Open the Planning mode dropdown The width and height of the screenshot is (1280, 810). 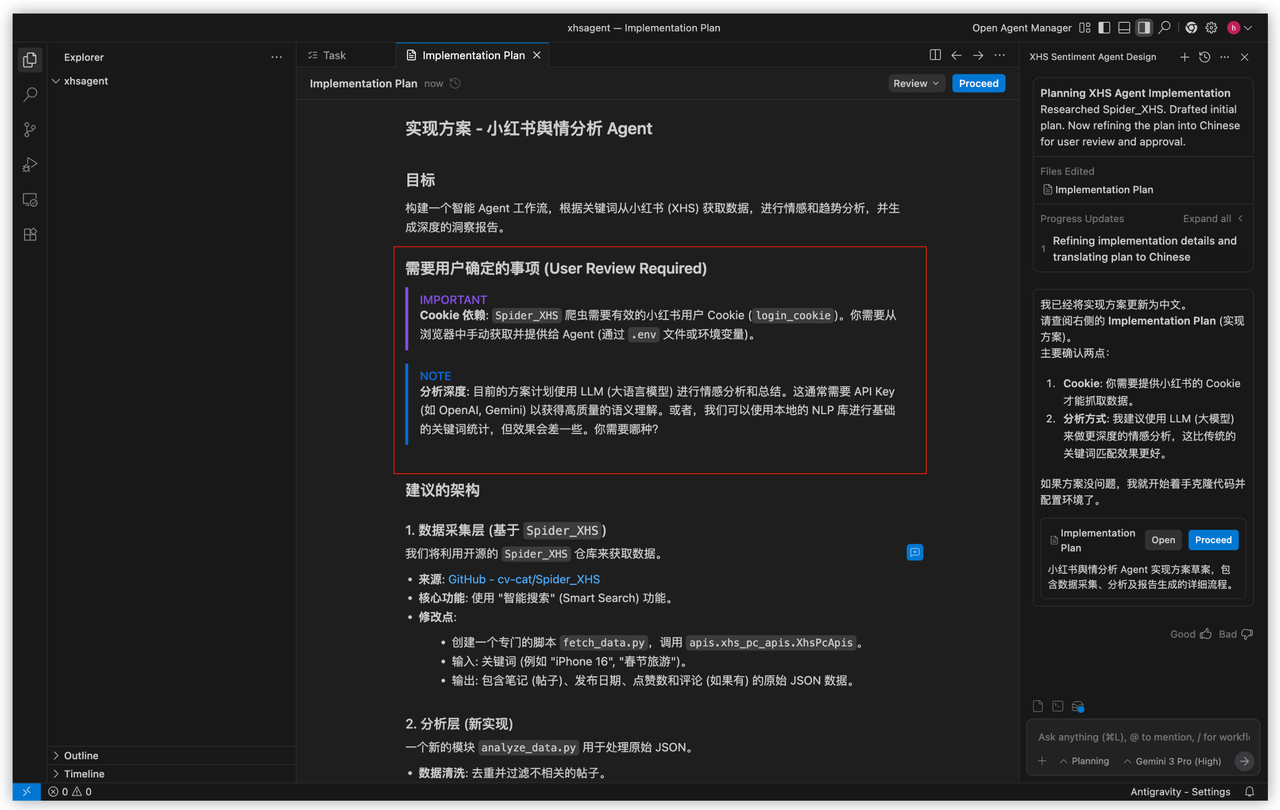click(1084, 761)
